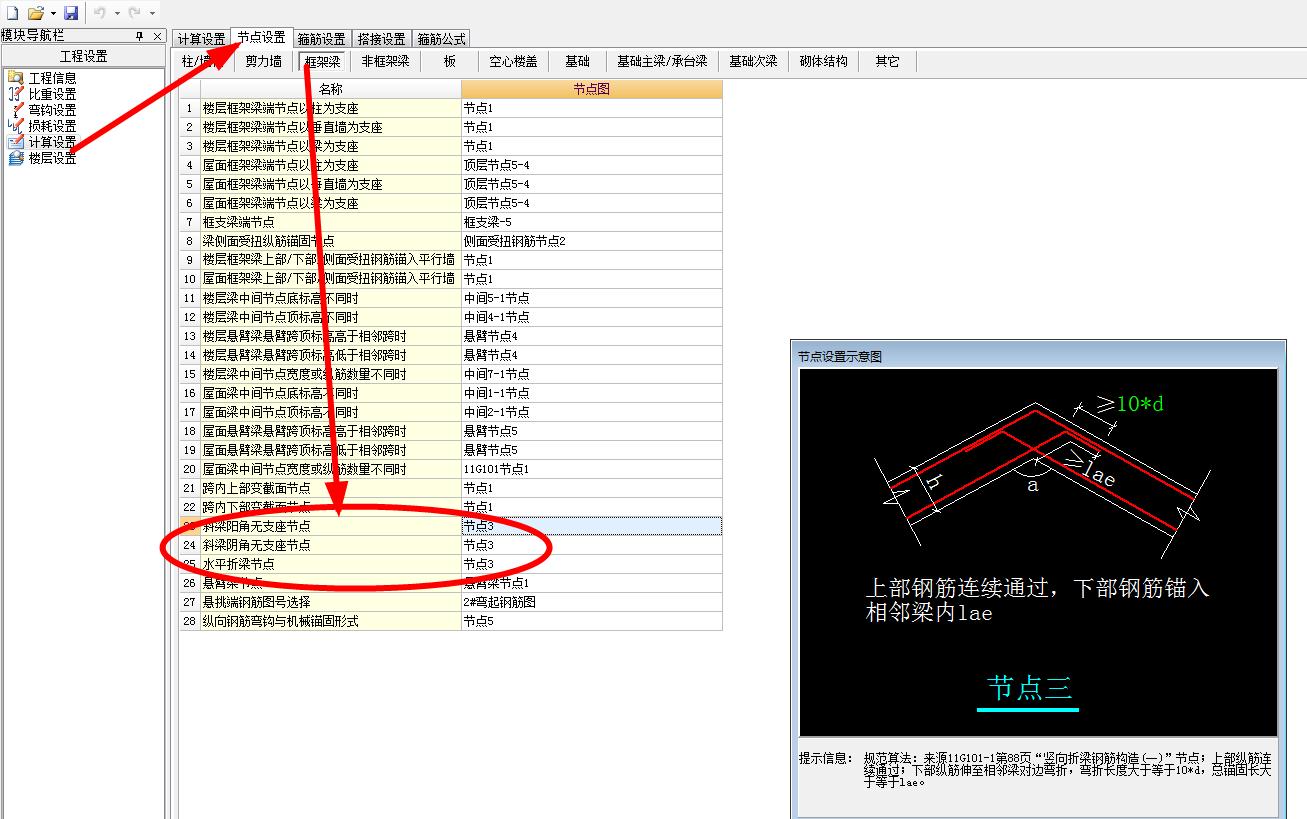Switch to the 箍筋公式 tab

(441, 39)
